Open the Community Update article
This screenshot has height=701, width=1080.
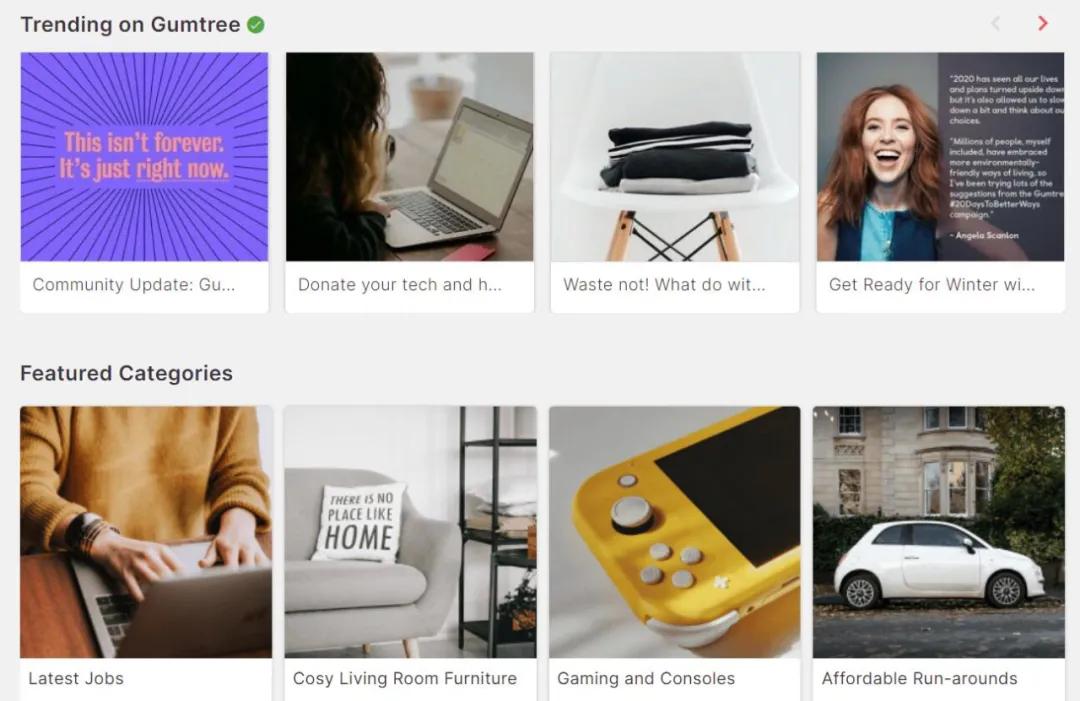point(134,284)
